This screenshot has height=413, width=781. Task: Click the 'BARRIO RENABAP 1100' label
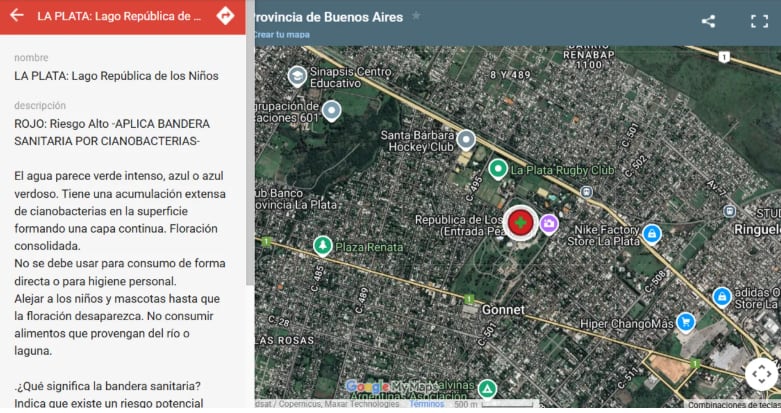pyautogui.click(x=589, y=55)
